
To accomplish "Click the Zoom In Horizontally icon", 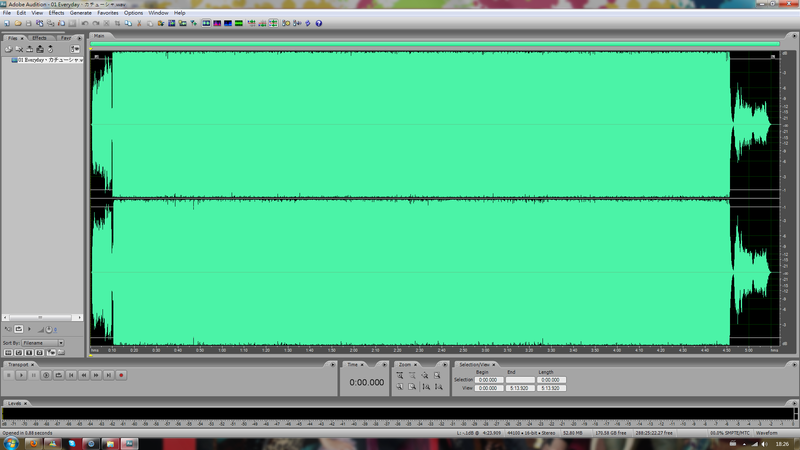I will 401,375.
